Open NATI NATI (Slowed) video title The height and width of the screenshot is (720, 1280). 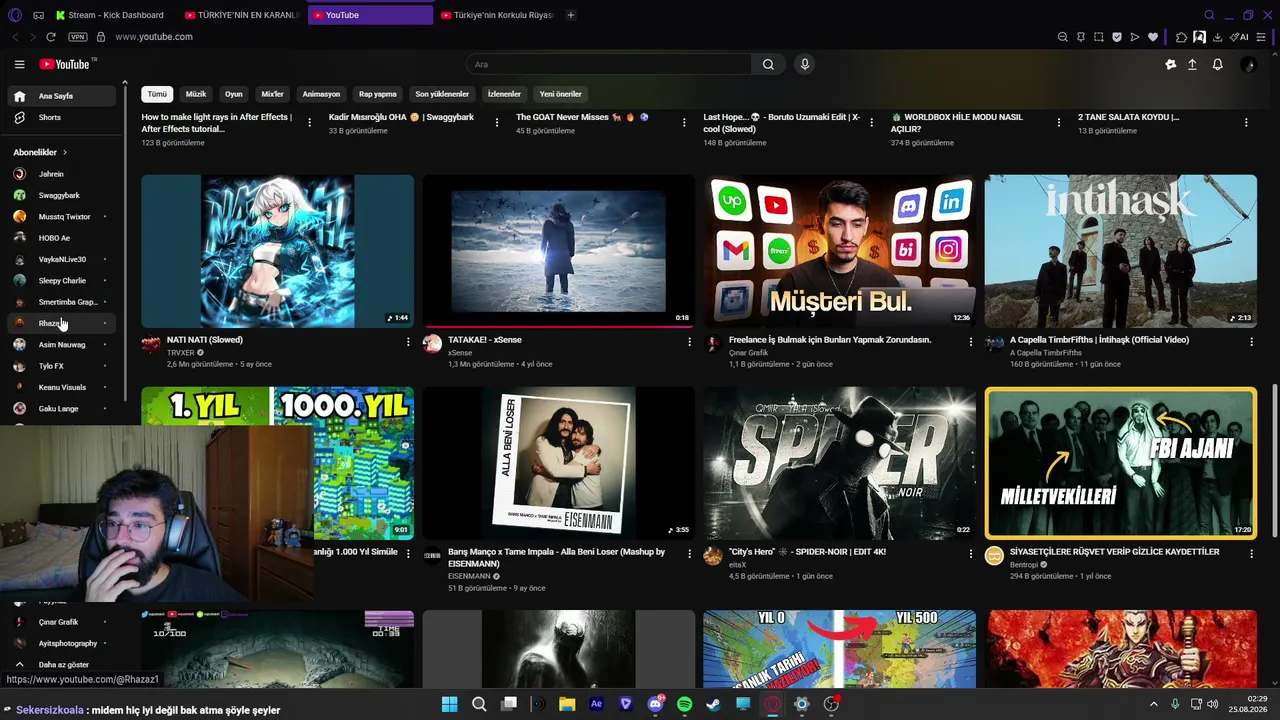pos(205,340)
